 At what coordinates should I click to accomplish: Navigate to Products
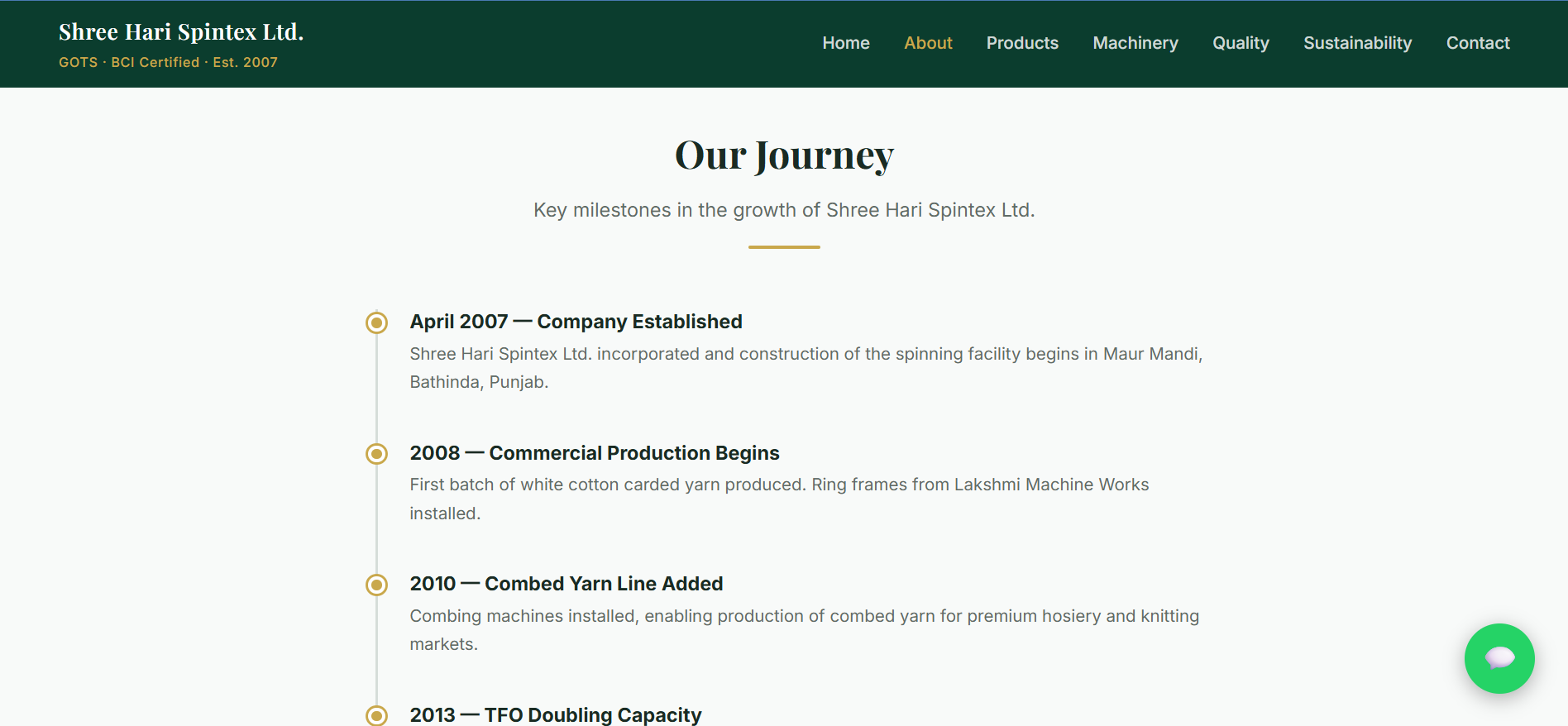click(1022, 43)
